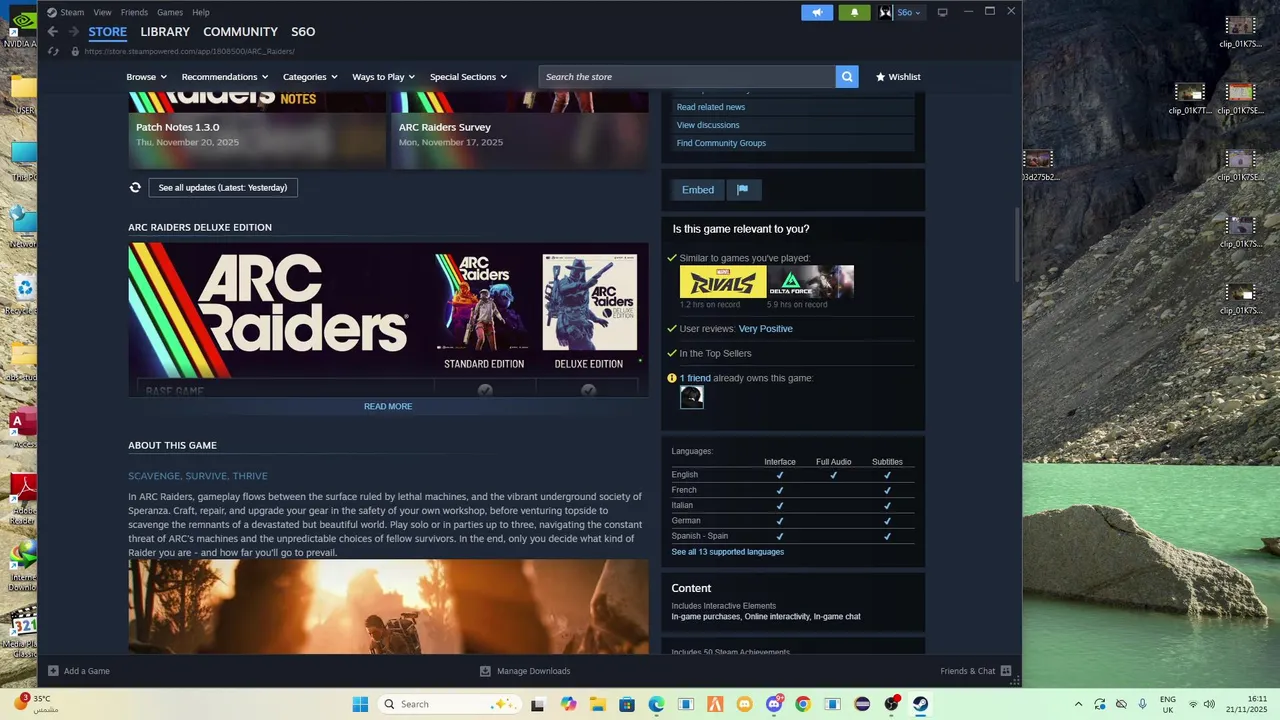The image size is (1280, 720).
Task: Click the Marvel Rivals game thumbnail
Action: tap(723, 282)
